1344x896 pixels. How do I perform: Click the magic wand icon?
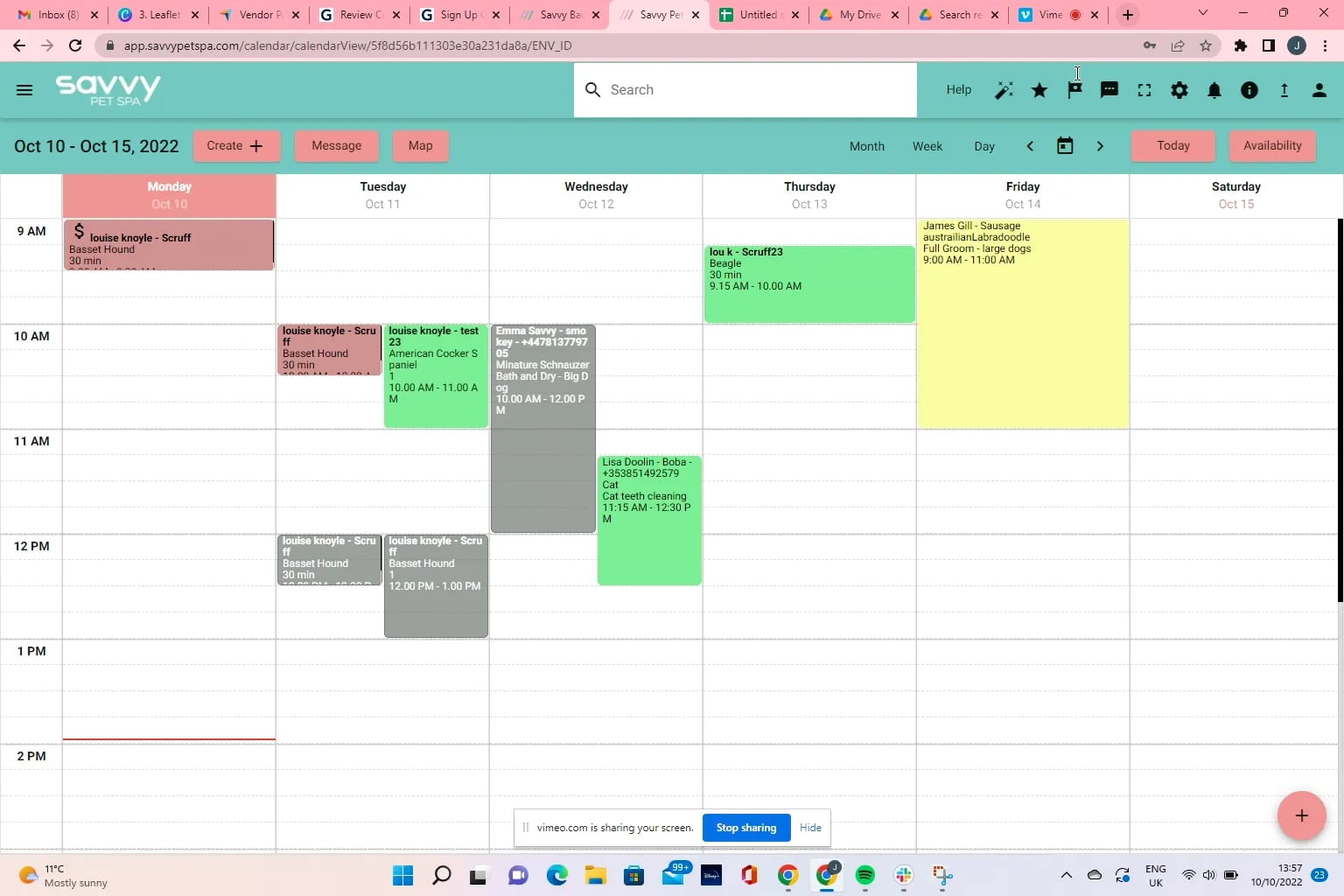point(1004,90)
